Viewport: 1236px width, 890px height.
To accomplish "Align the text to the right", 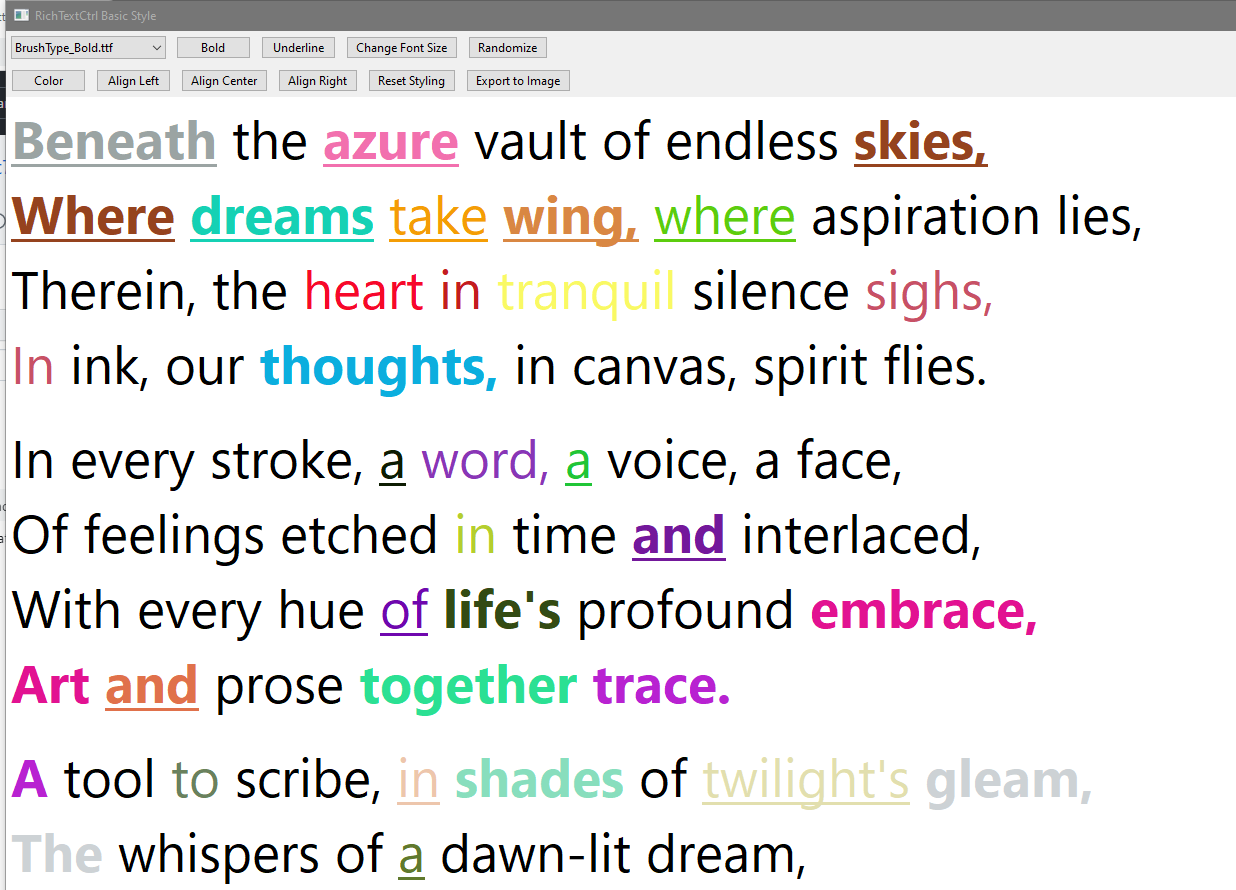I will (x=317, y=80).
